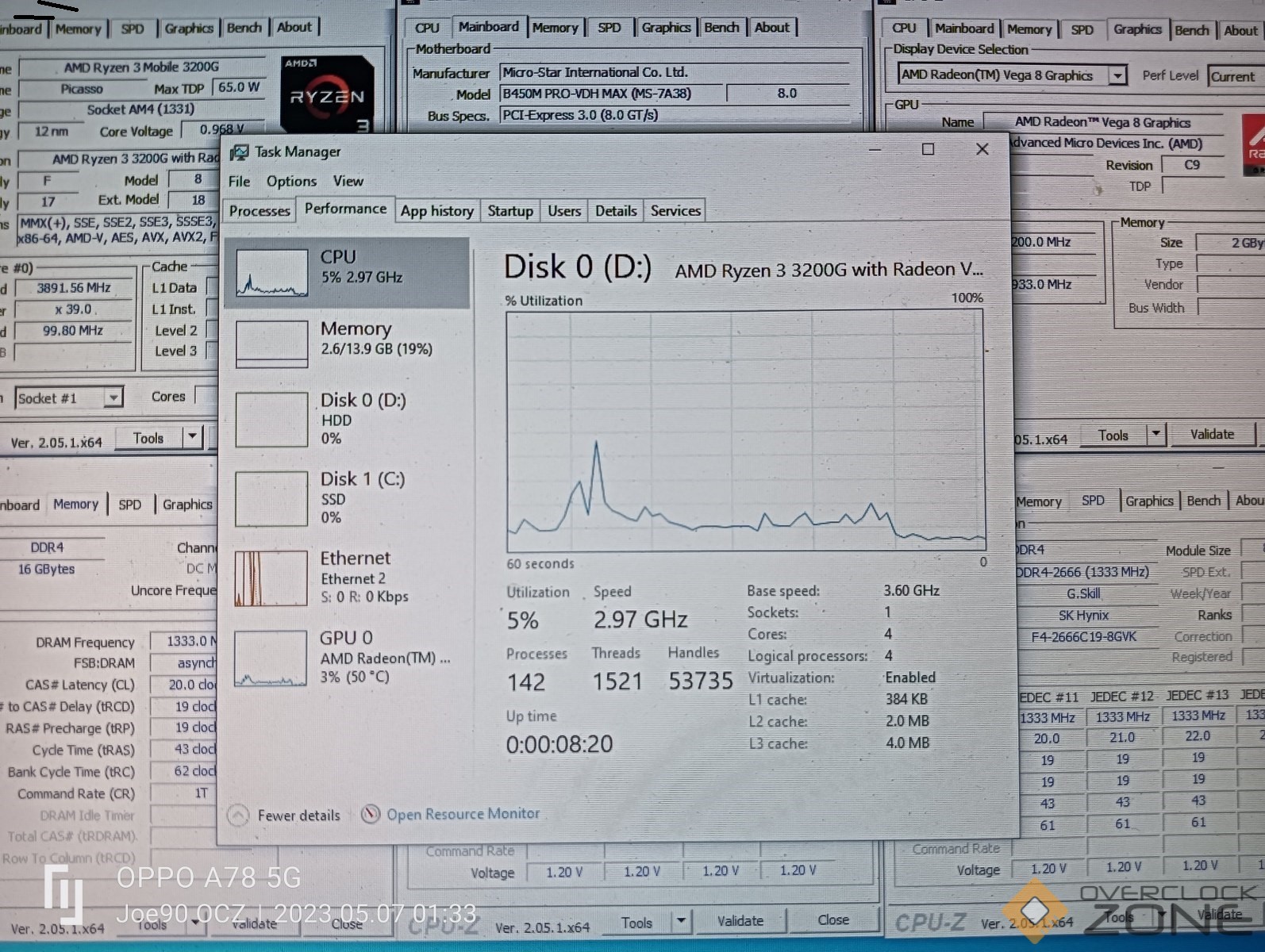
Task: Click the motherboard model B450M PRO-VDH MAX field
Action: 609,94
